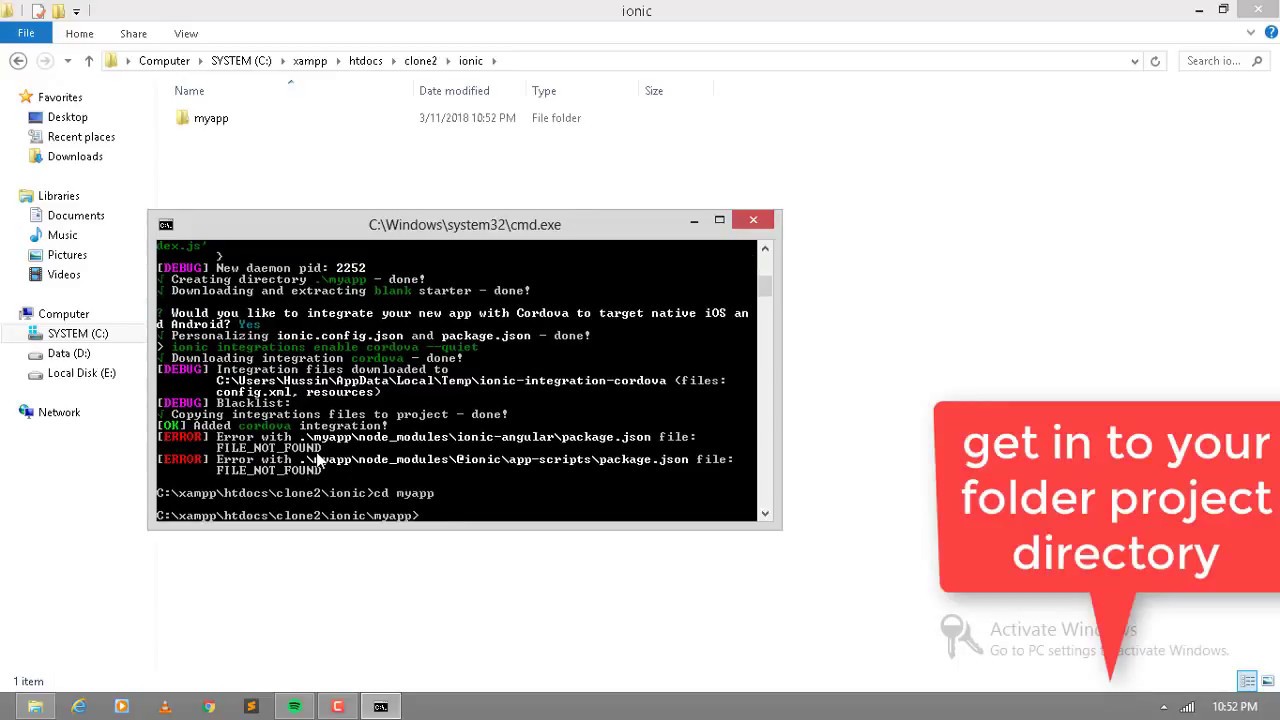Click clone2 in the address breadcrumb

[420, 61]
